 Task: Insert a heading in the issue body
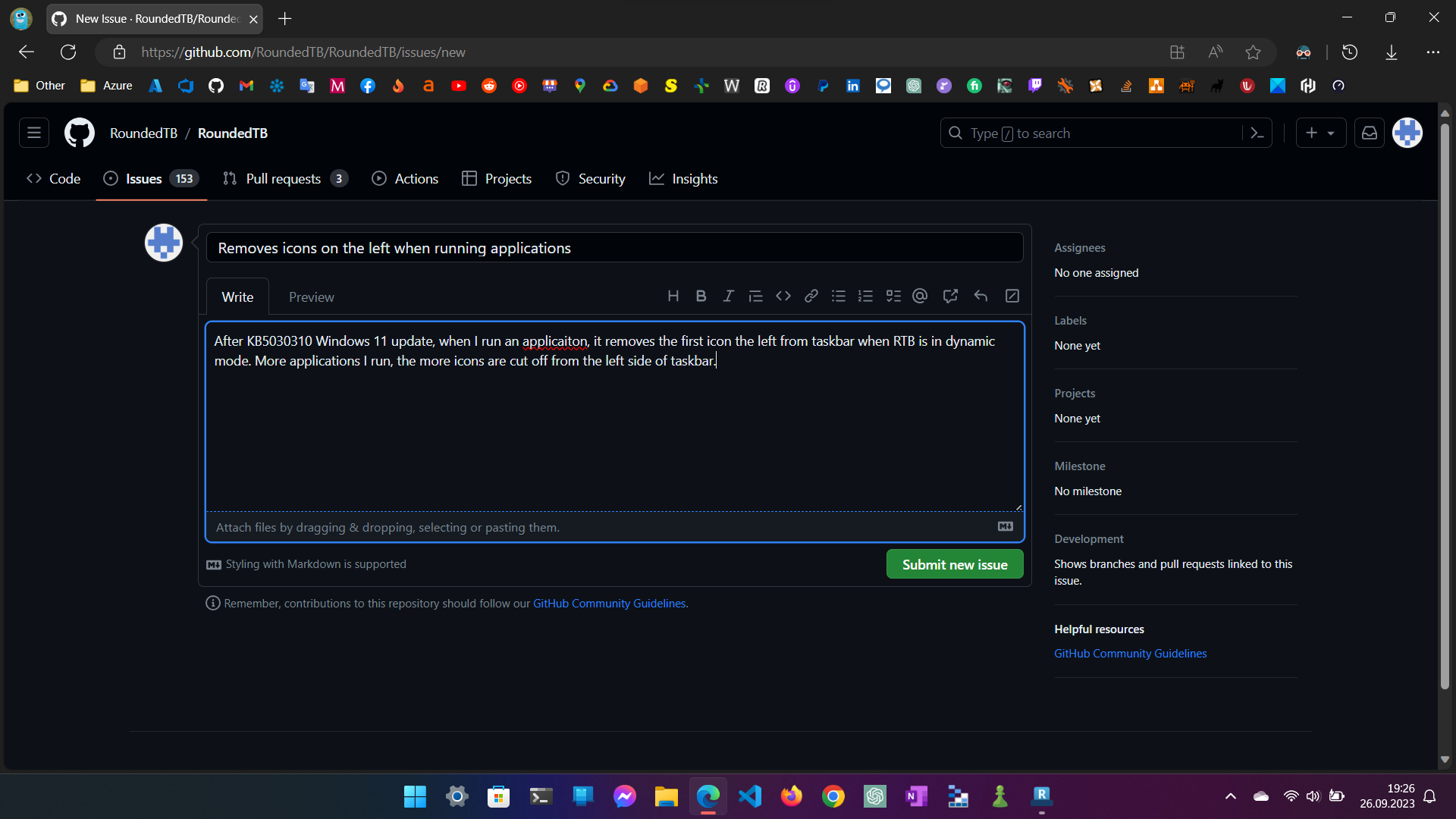coord(673,296)
